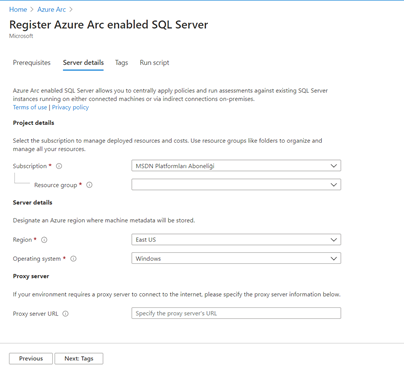Click the Home breadcrumb link
Screen dimensions: 404x370
[18, 10]
